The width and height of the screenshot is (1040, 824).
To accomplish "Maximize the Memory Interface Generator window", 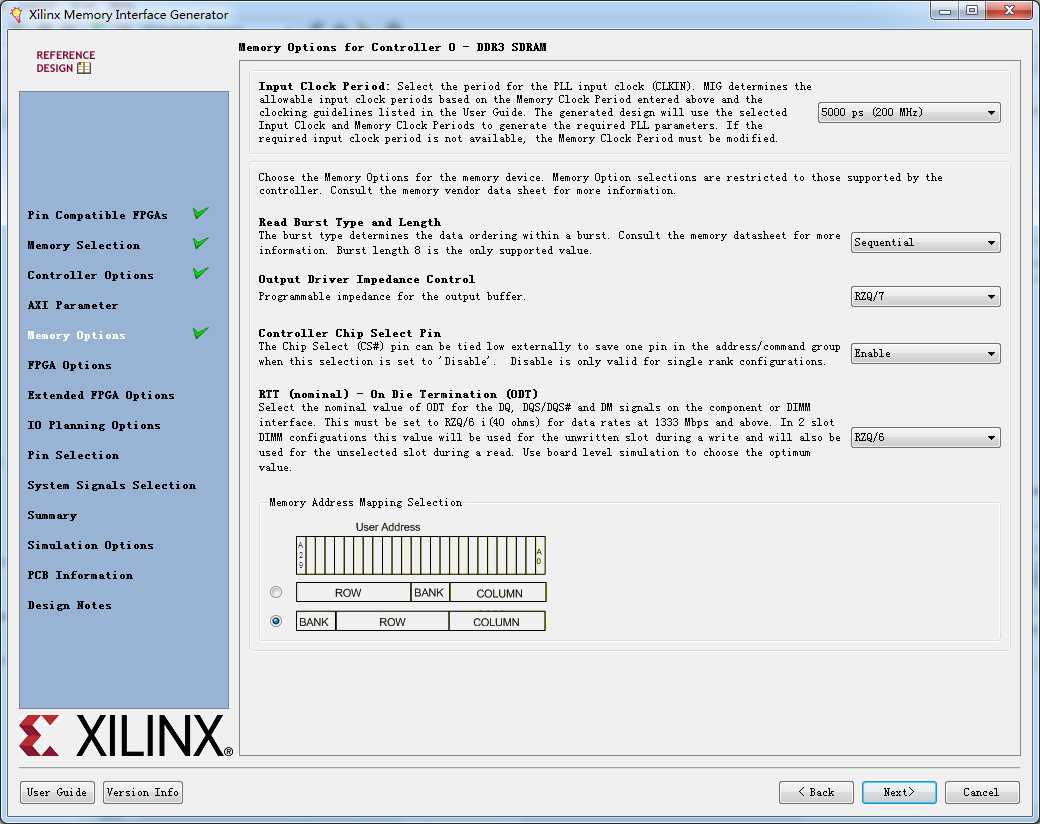I will (972, 11).
